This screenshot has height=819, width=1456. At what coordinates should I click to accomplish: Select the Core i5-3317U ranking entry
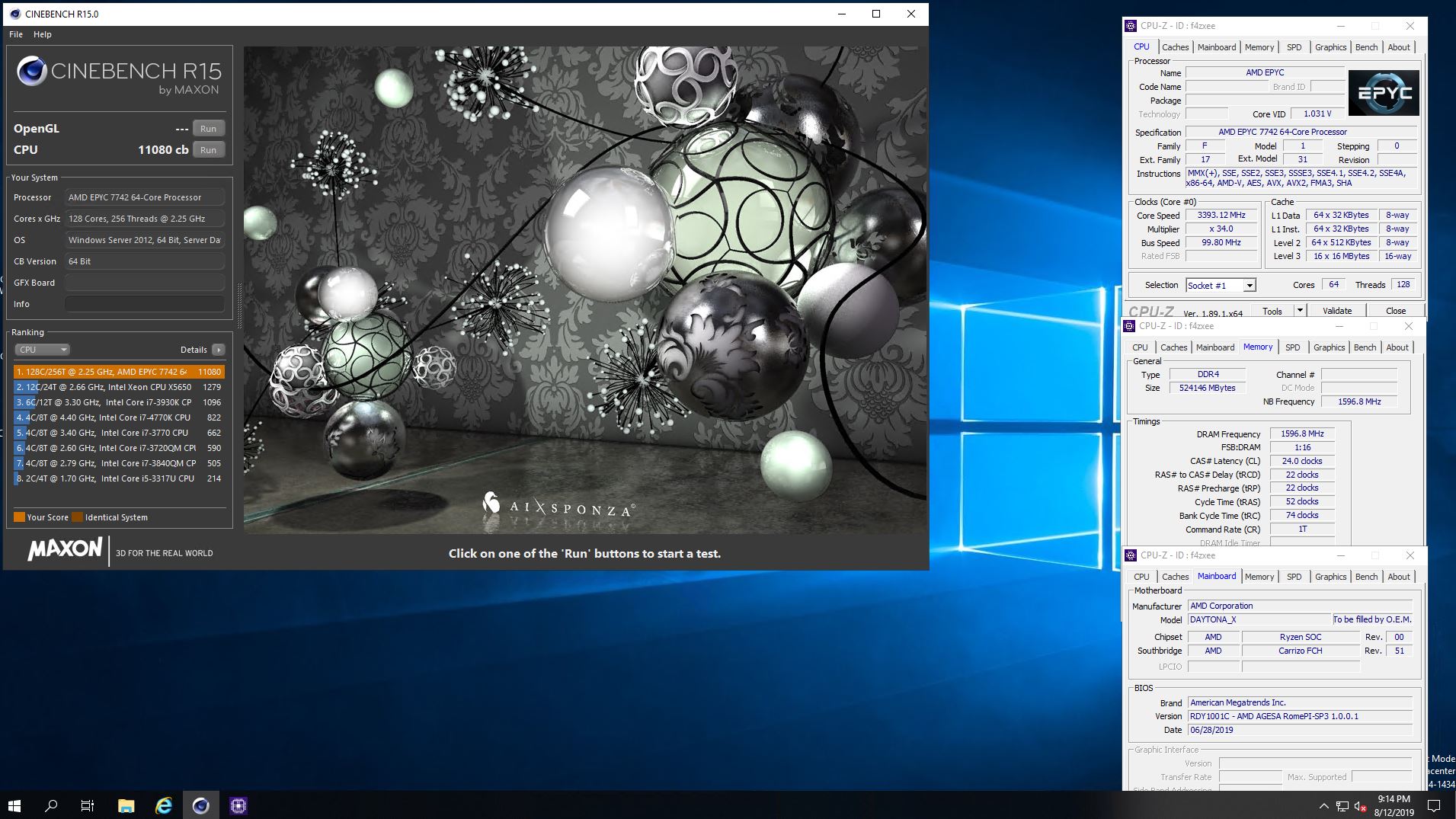[119, 478]
